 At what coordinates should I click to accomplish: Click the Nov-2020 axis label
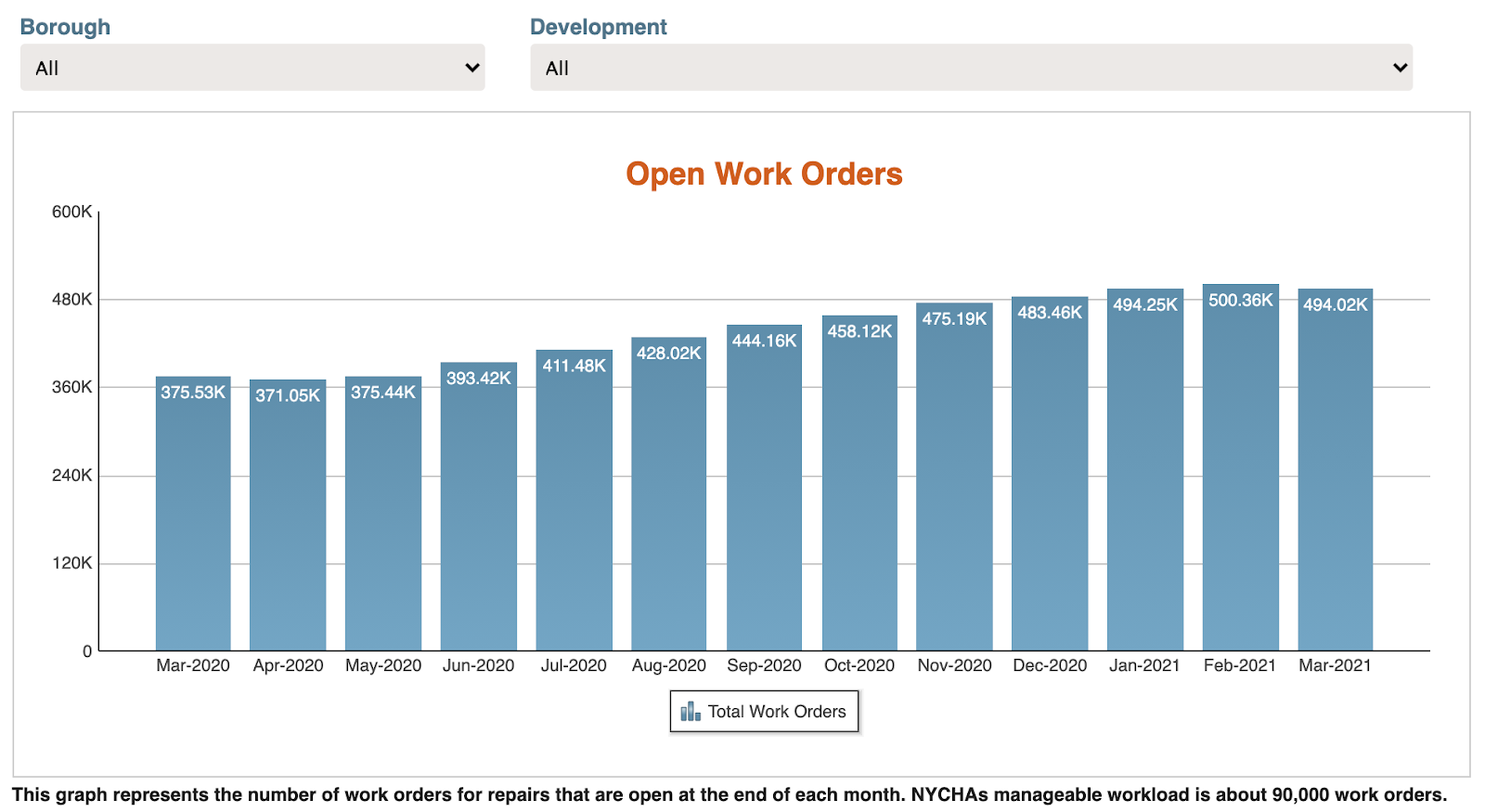click(x=954, y=665)
